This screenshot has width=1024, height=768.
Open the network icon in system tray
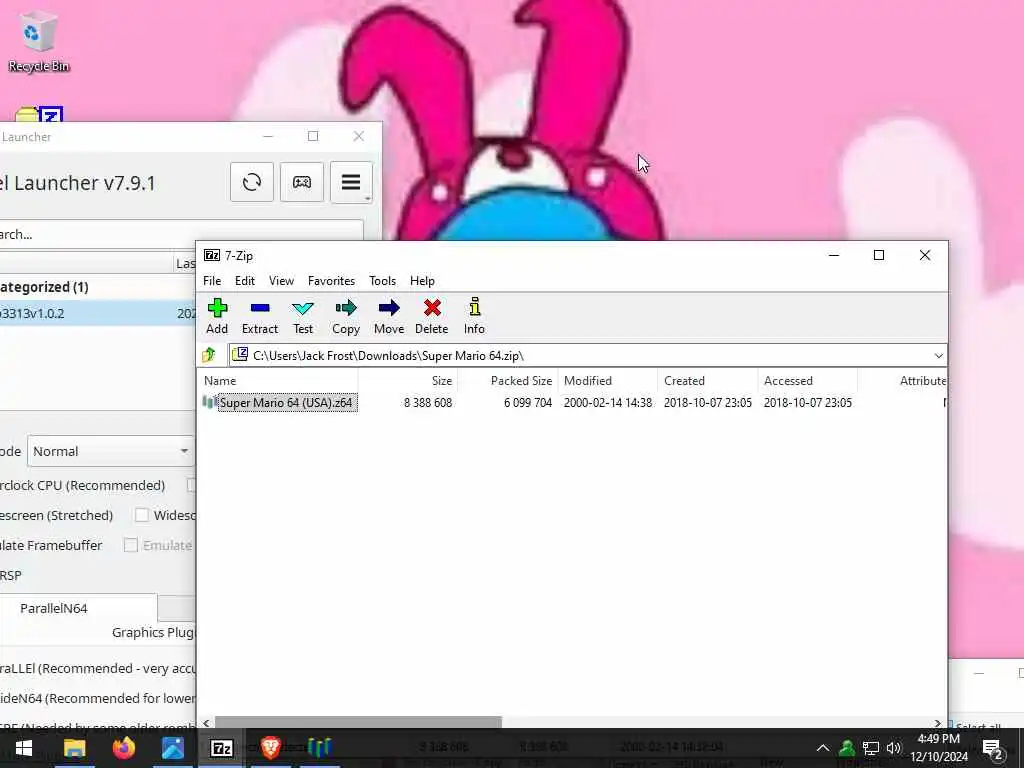[871, 748]
